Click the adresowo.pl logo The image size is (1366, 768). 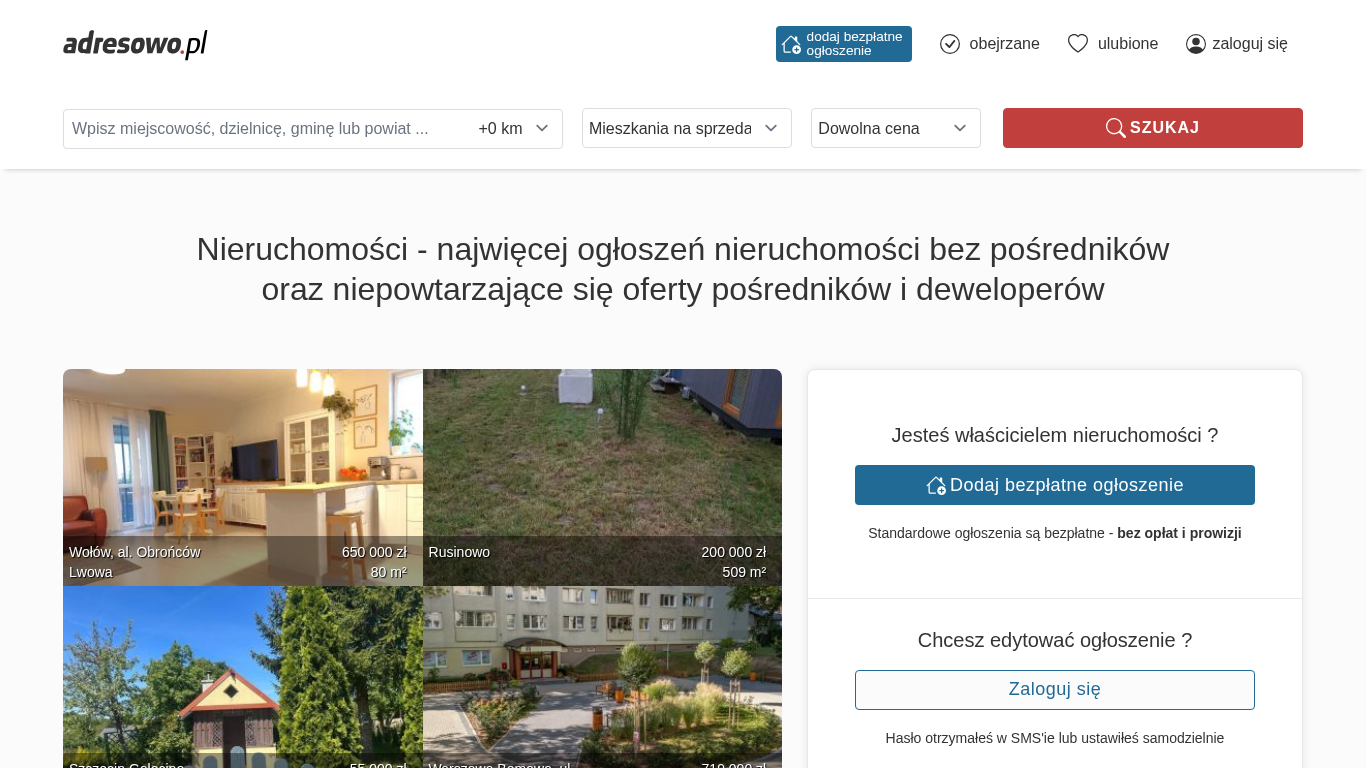[x=135, y=44]
